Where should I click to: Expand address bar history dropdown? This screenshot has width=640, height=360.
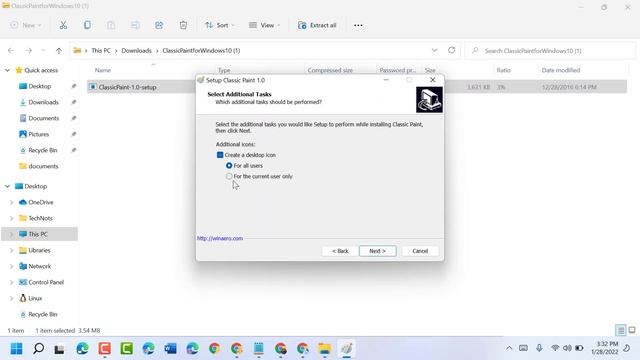(435, 50)
